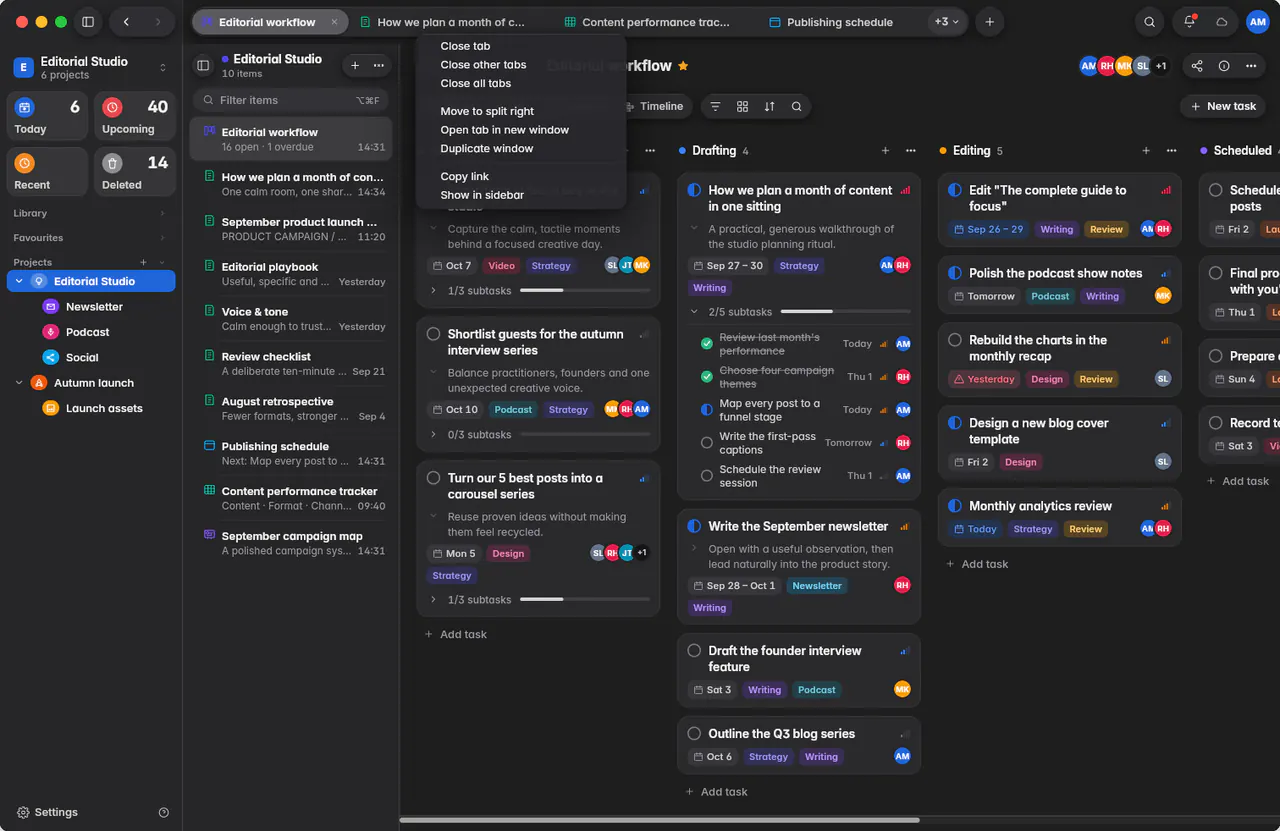
Task: Open the notifications bell
Action: 1190,22
